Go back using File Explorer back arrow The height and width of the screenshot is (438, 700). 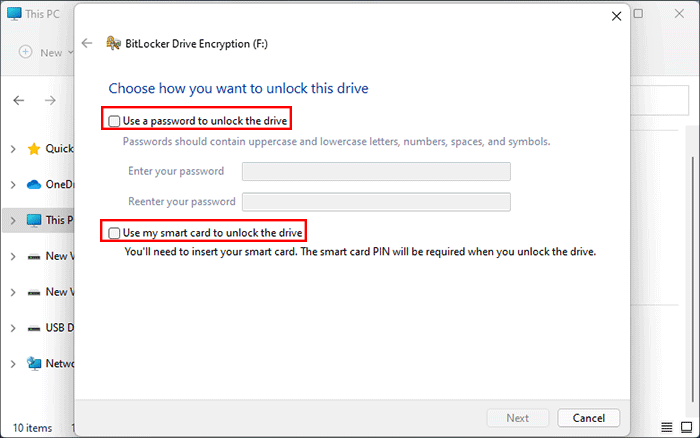pyautogui.click(x=19, y=100)
